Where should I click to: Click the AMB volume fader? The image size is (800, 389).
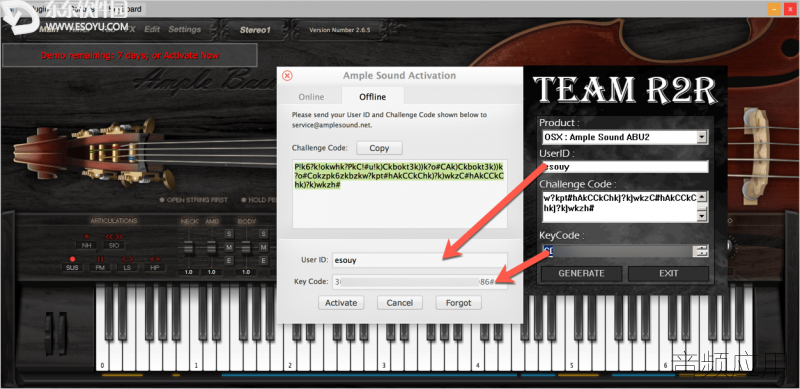pos(211,248)
